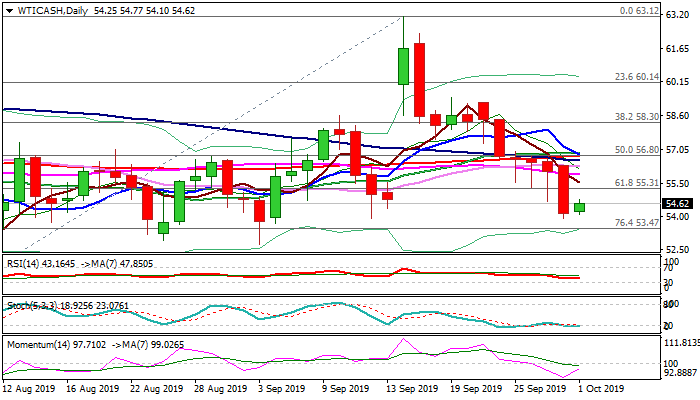Click the 3 Sep 2019 date label
700x400 pixels.
283,388
